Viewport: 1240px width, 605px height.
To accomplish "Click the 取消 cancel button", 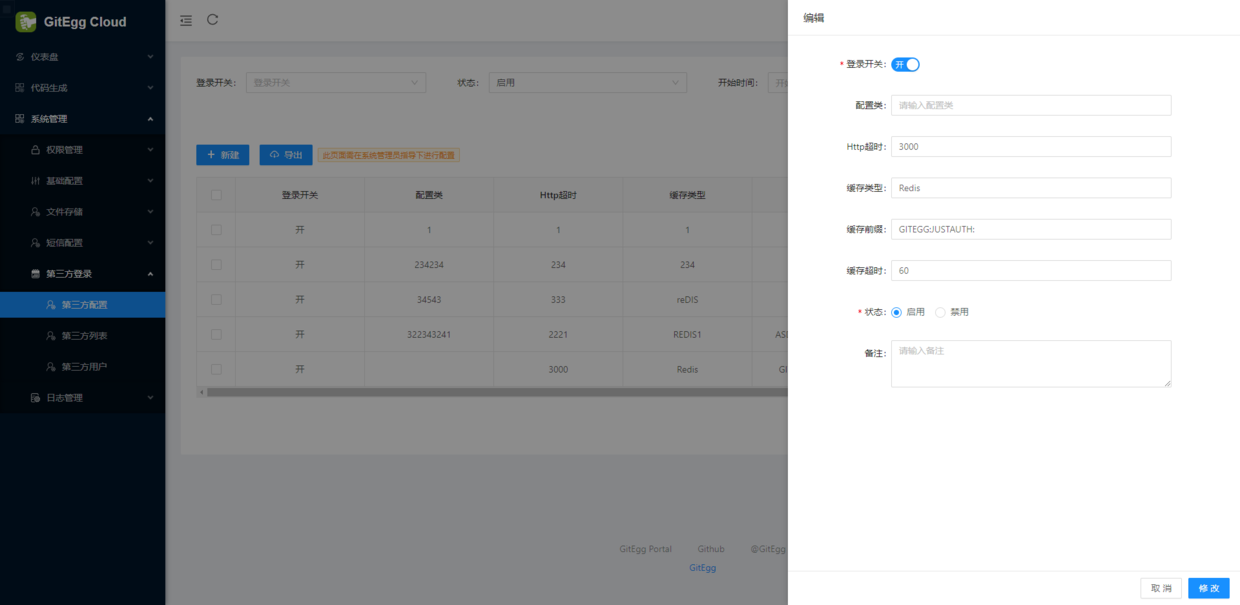I will pyautogui.click(x=1161, y=588).
